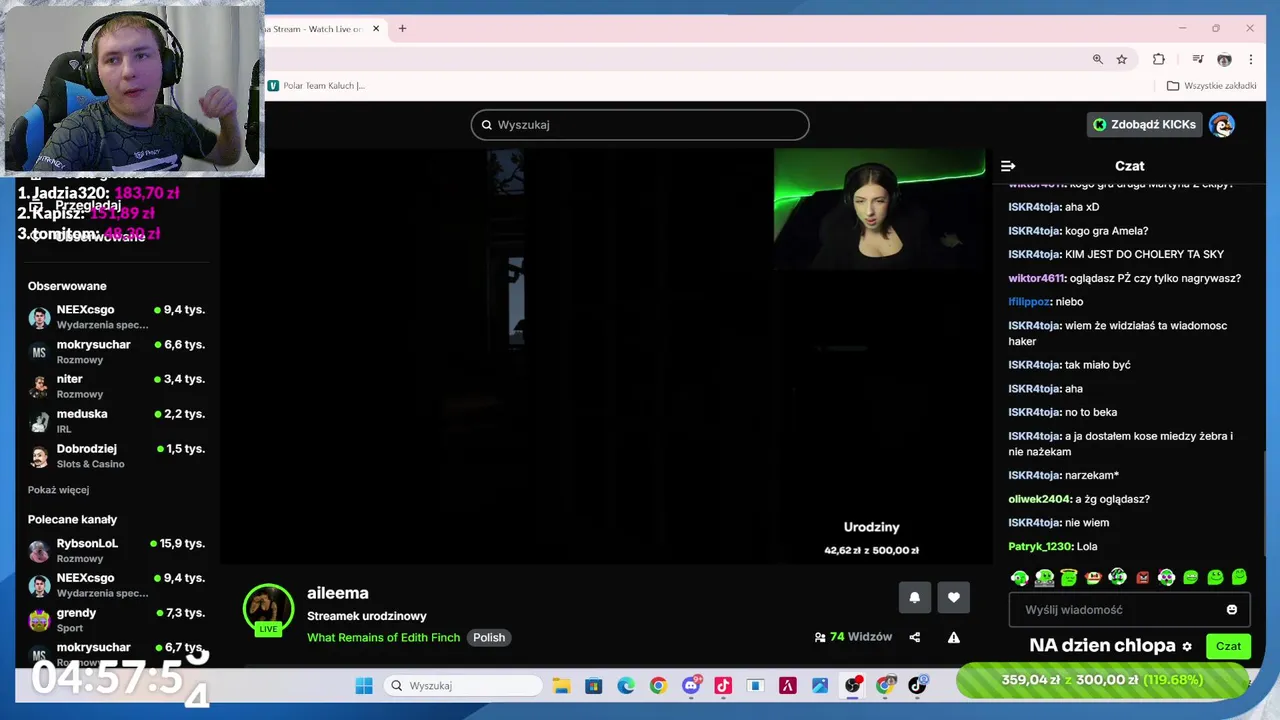Click Kick search bar Wyszukaj
1280x720 pixels.
[x=640, y=125]
